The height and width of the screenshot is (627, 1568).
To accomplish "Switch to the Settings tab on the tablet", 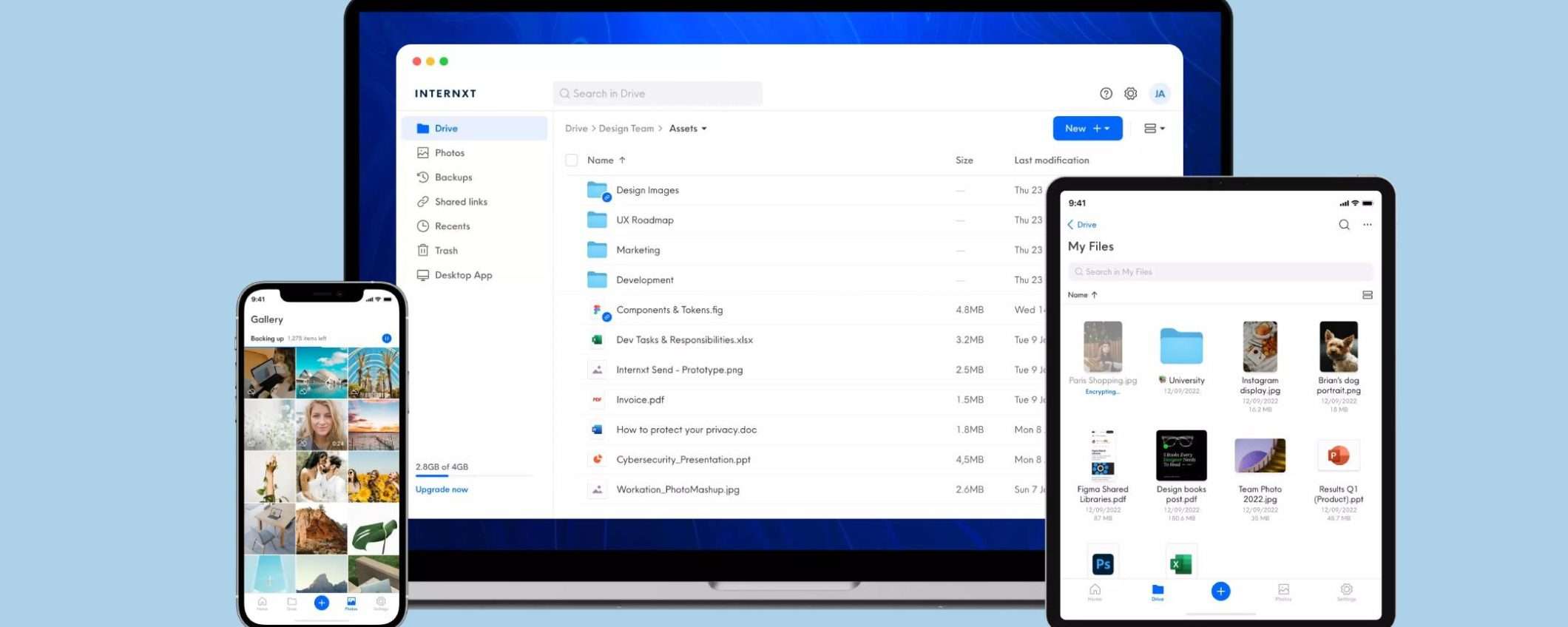I will point(1346,592).
